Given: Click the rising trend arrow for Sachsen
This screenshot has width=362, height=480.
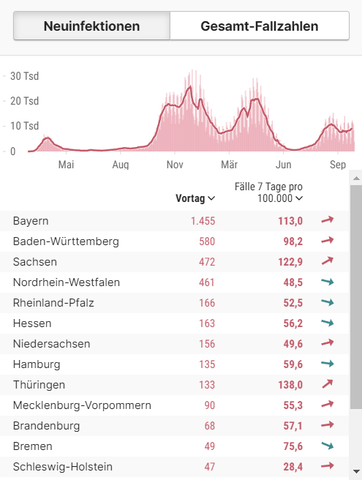Looking at the screenshot, I should click(327, 261).
